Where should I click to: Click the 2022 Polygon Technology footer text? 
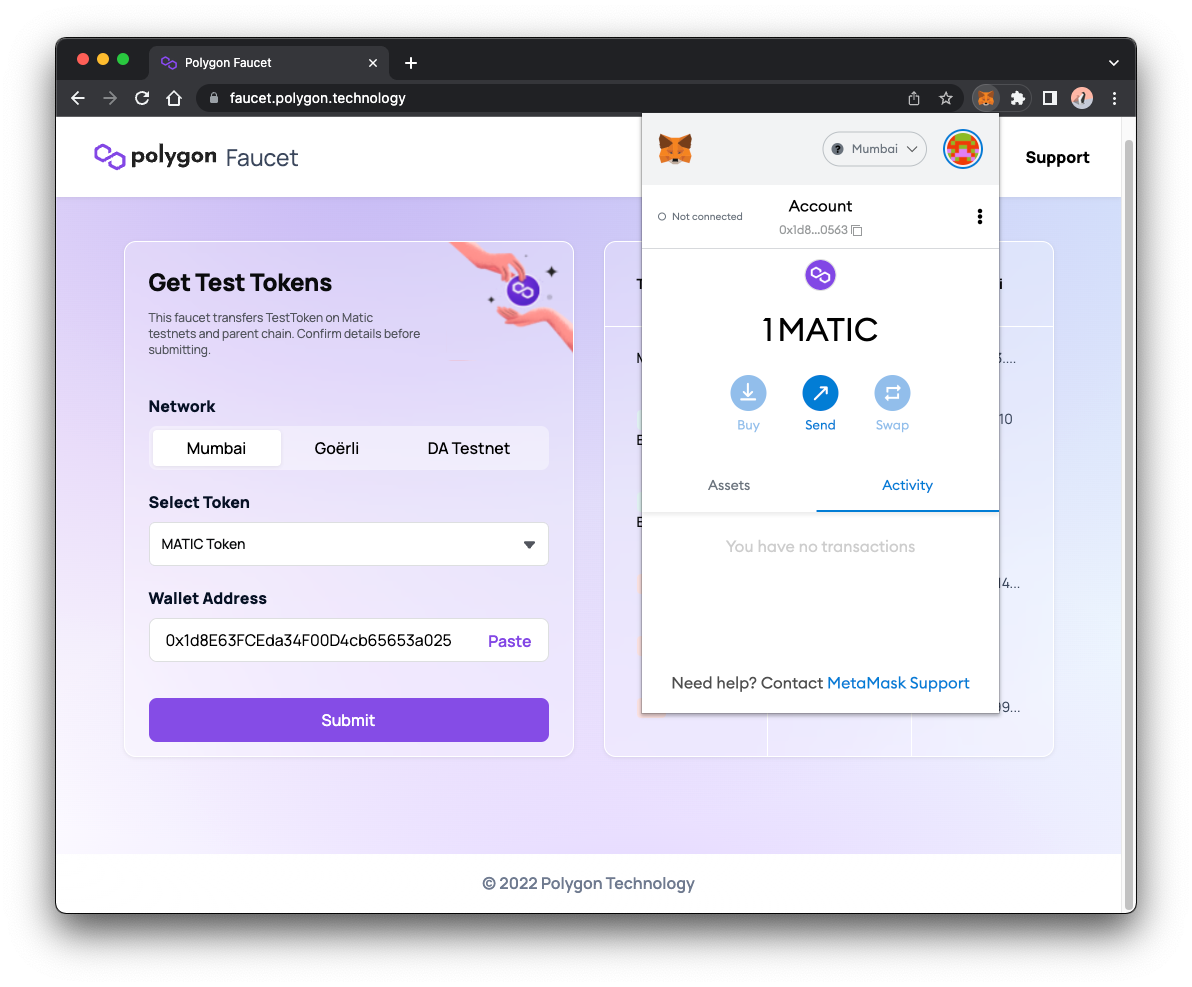[x=588, y=883]
